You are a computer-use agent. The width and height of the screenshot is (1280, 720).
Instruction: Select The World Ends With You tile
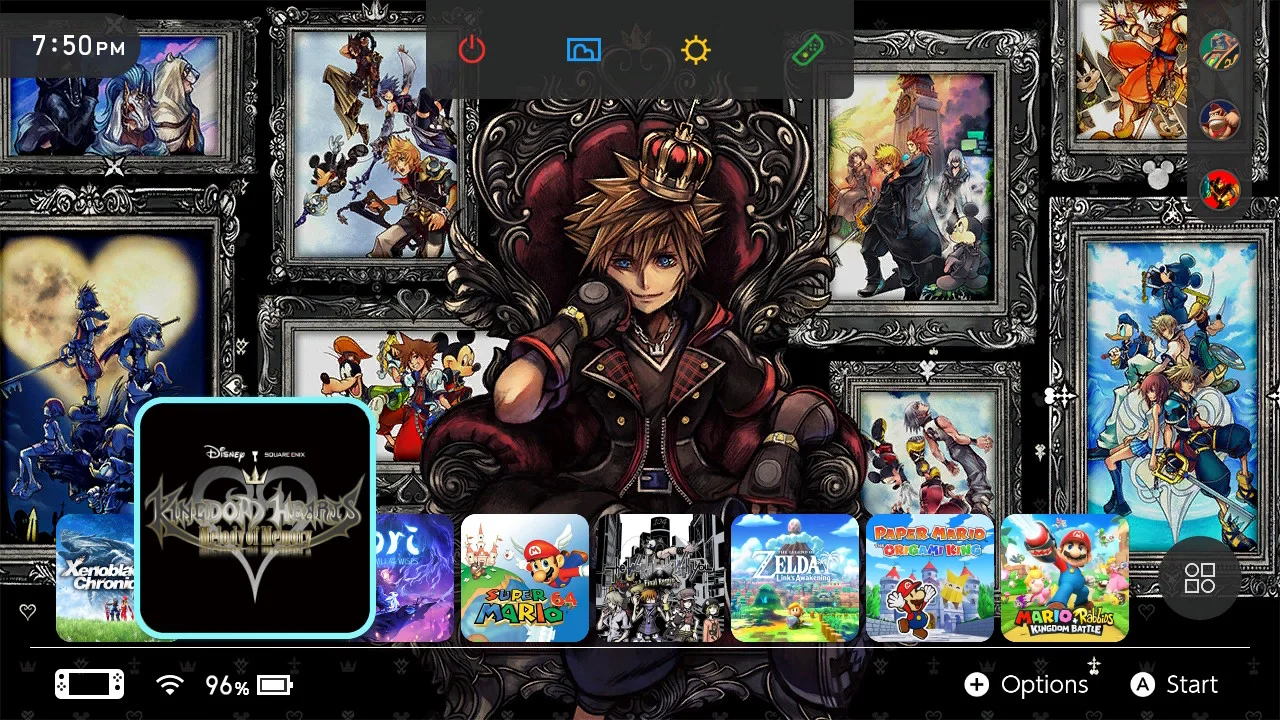[660, 578]
